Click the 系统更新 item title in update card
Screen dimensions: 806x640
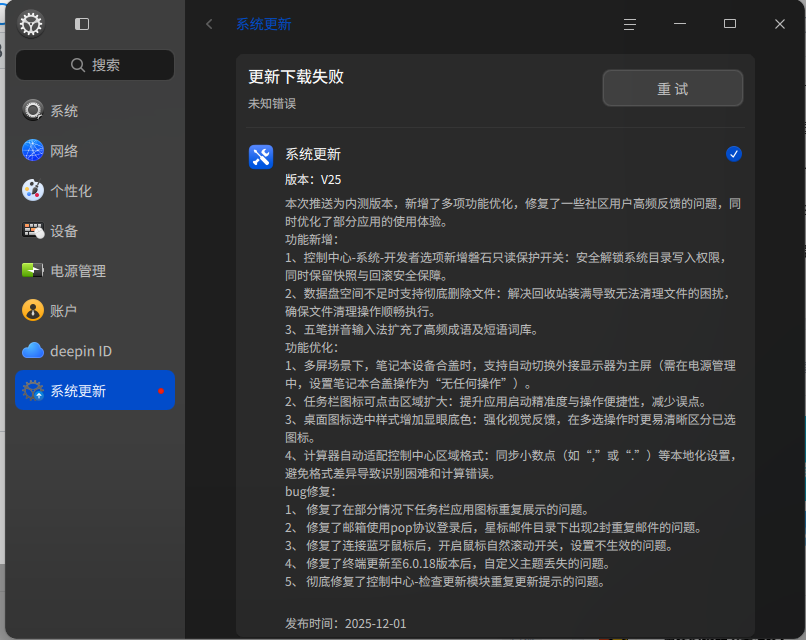(x=313, y=154)
